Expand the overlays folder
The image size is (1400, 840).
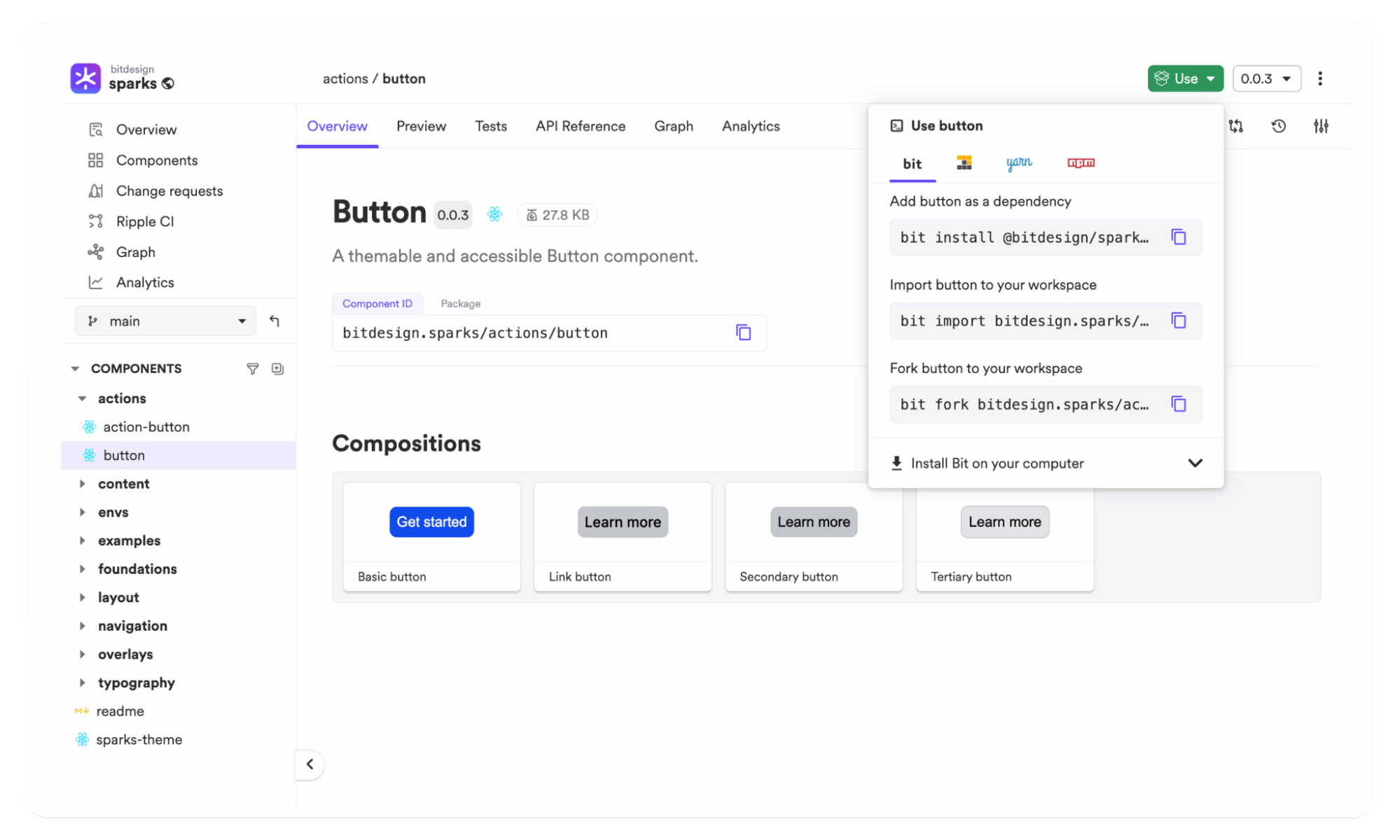82,654
